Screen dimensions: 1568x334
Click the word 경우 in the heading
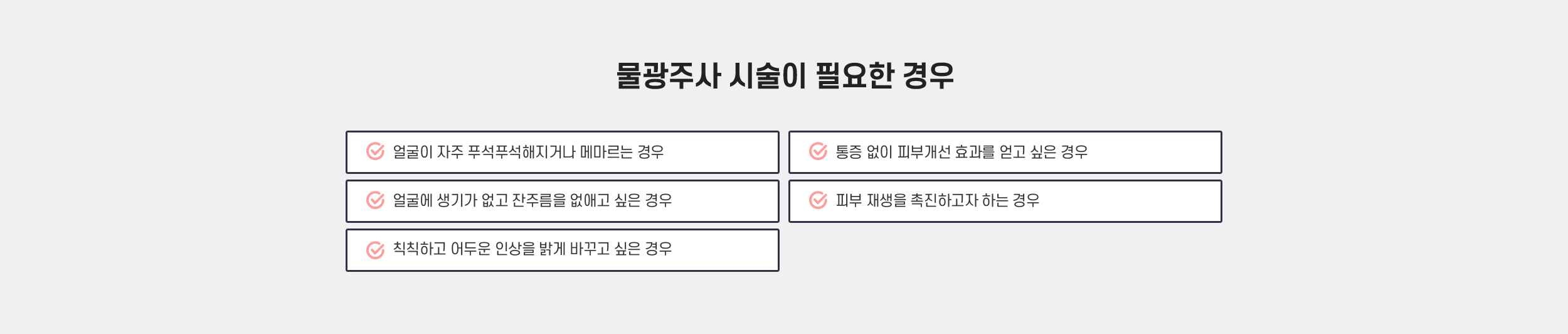(928, 75)
